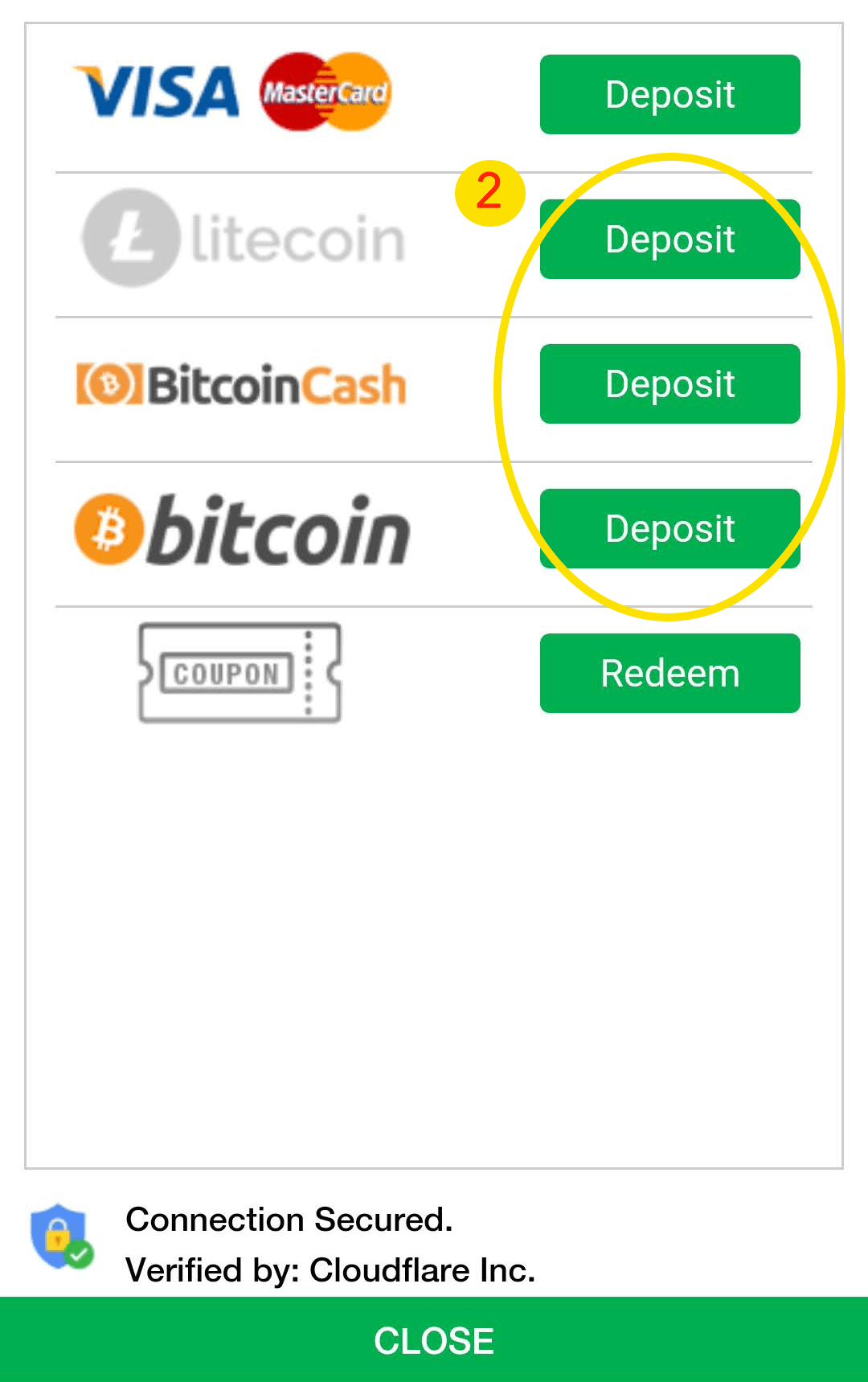Screen dimensions: 868x1382
Task: Choose Deposit for BitcoinCash
Action: (670, 383)
